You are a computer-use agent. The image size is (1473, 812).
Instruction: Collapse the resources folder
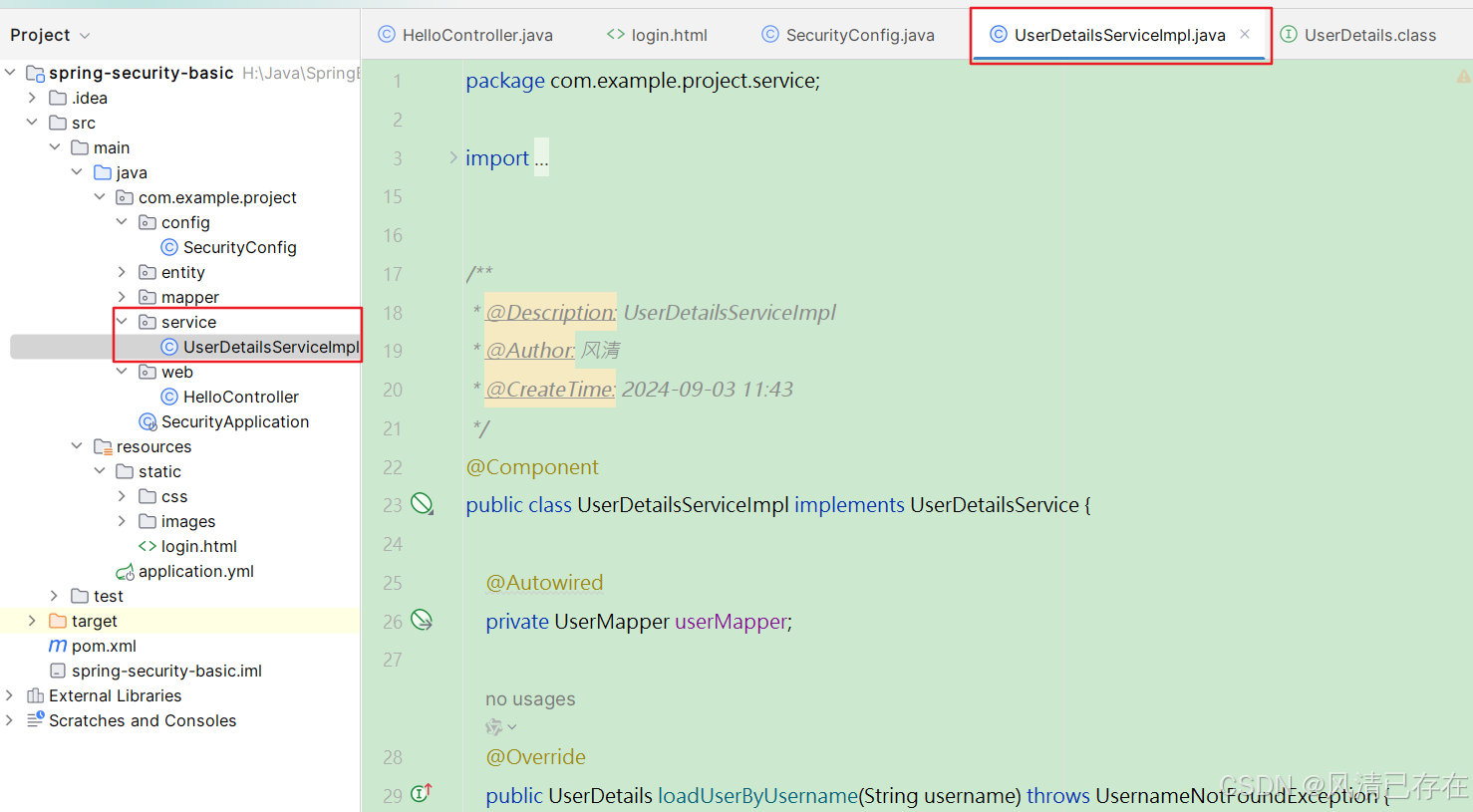[77, 445]
